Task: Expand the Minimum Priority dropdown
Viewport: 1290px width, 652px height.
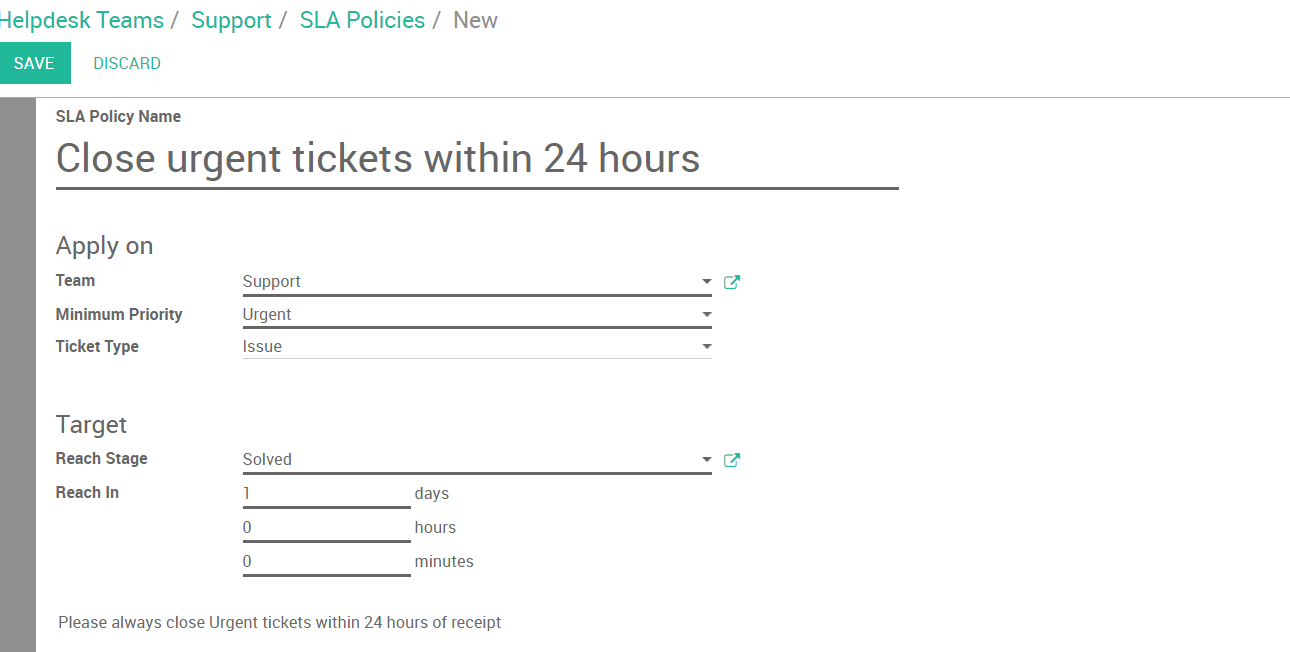Action: click(707, 315)
